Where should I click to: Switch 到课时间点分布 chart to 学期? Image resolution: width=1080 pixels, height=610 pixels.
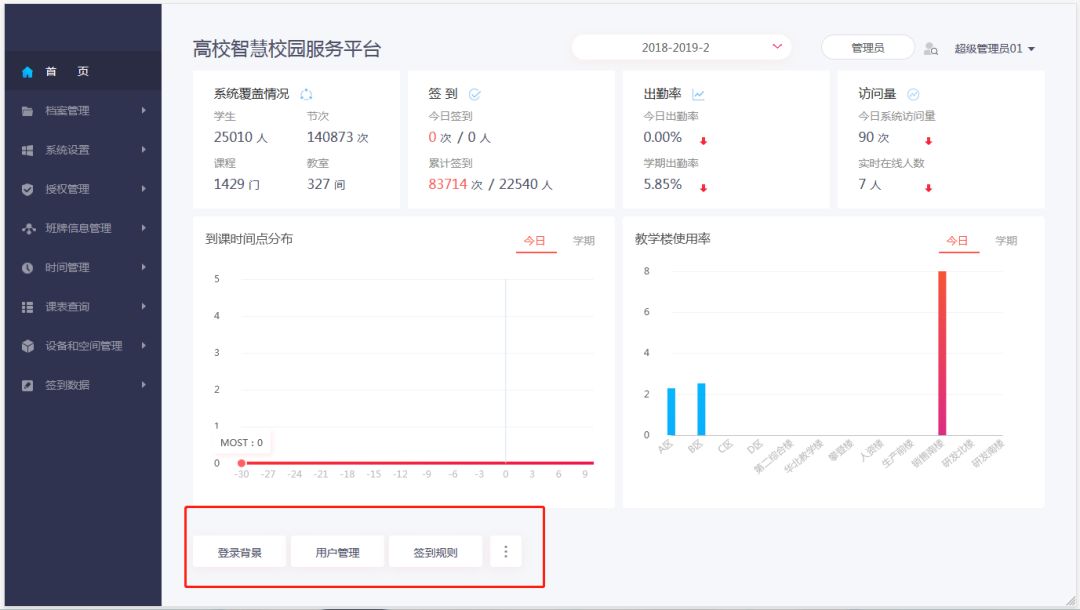pyautogui.click(x=583, y=241)
